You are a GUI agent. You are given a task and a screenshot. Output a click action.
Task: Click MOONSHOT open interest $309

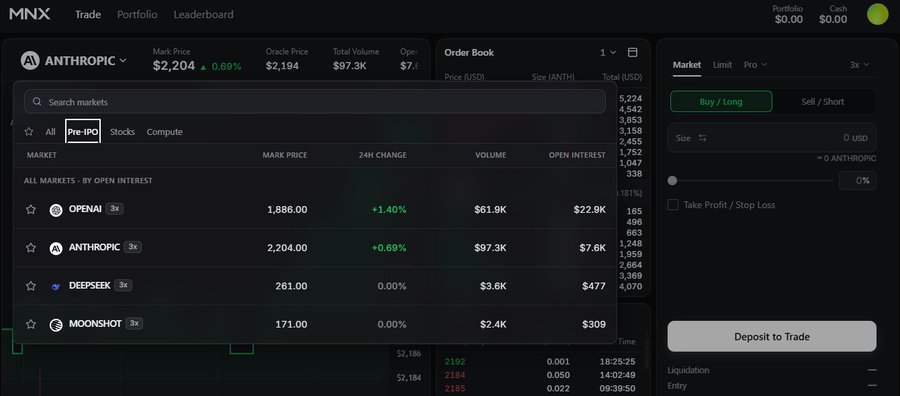point(593,324)
